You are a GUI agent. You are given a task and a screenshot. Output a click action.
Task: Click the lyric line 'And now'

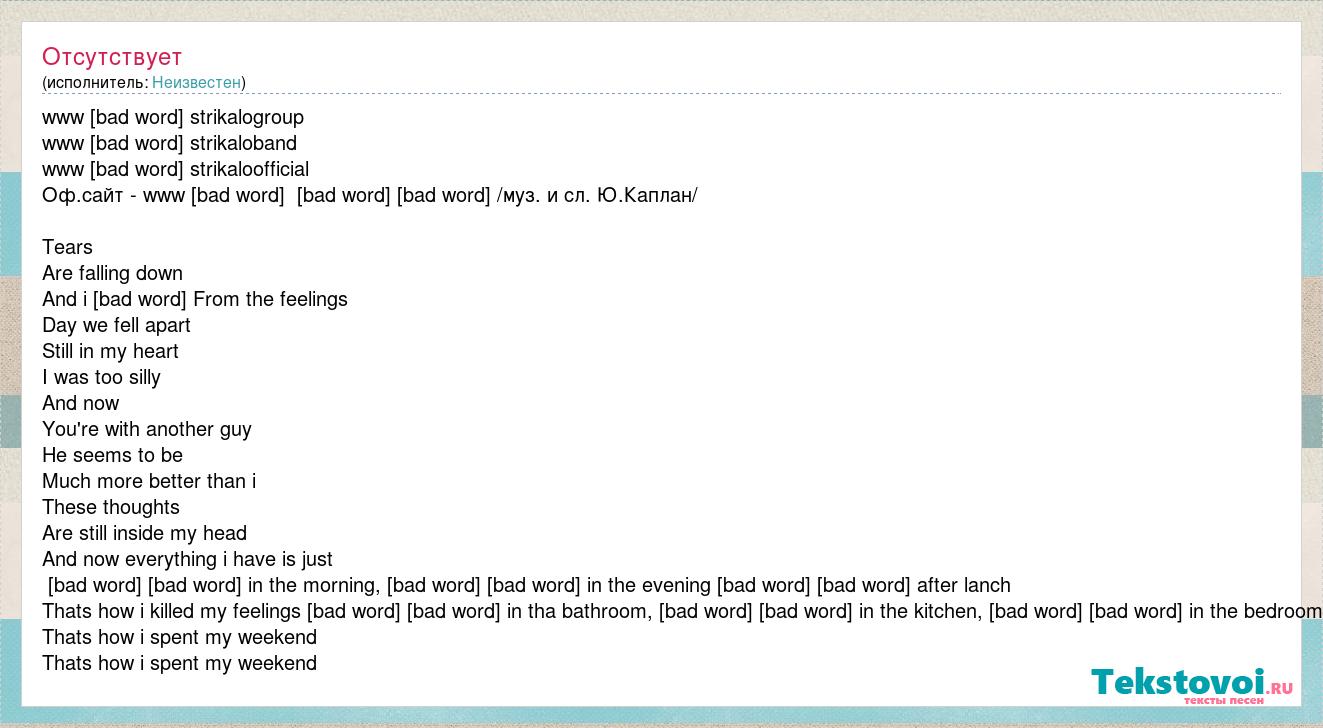pyautogui.click(x=80, y=403)
